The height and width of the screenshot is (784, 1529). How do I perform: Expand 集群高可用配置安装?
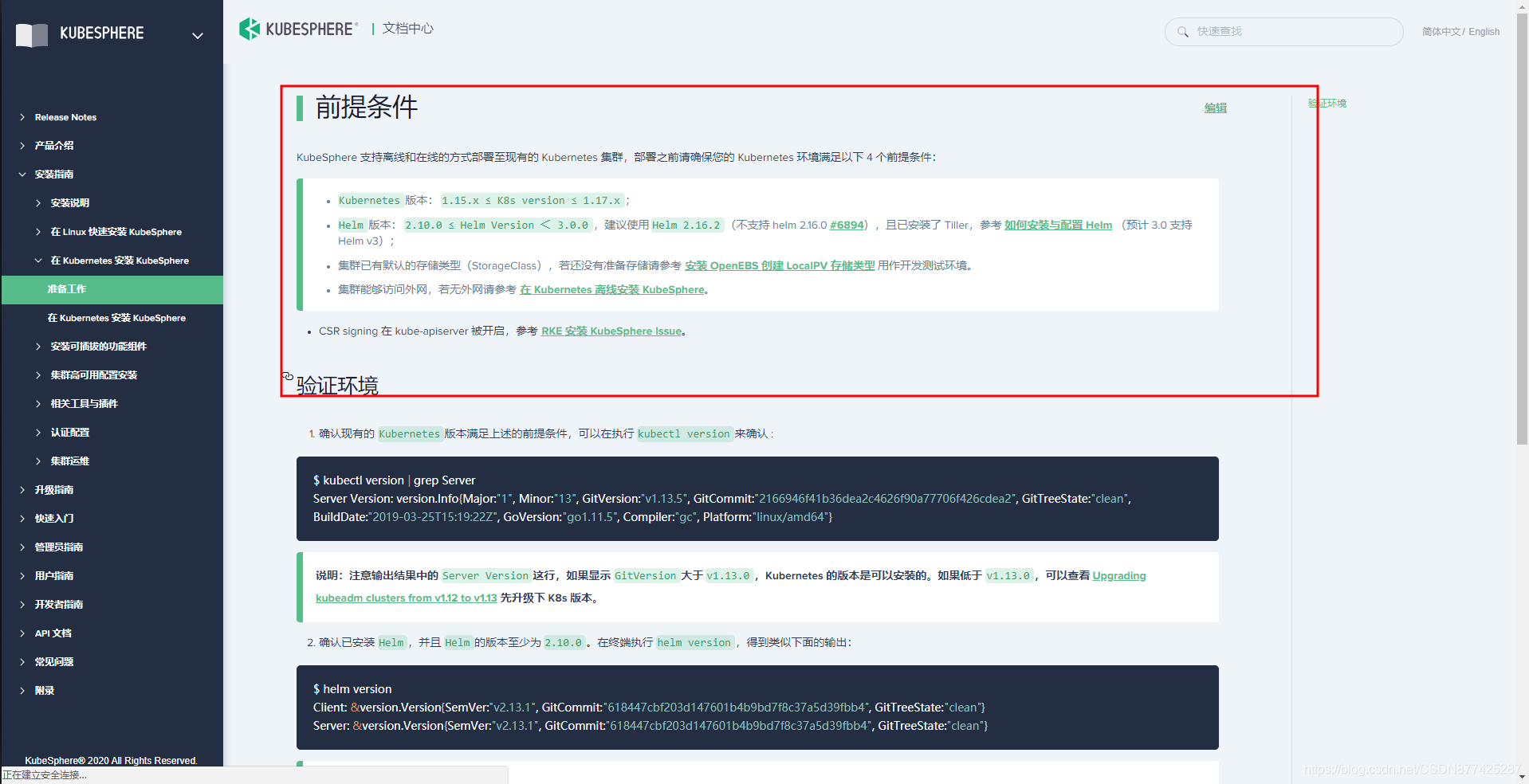click(94, 375)
